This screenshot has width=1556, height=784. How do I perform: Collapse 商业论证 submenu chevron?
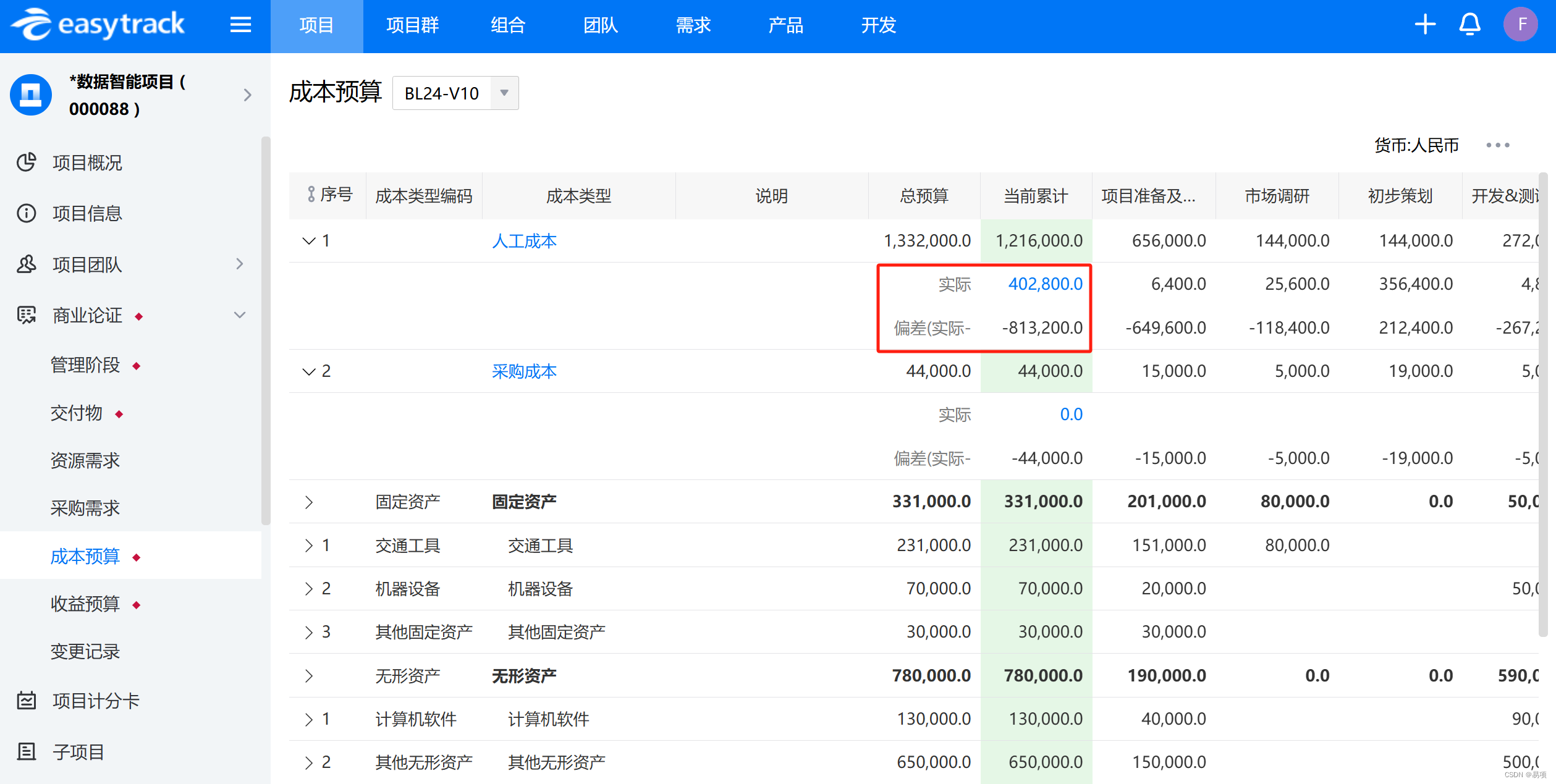[x=240, y=315]
